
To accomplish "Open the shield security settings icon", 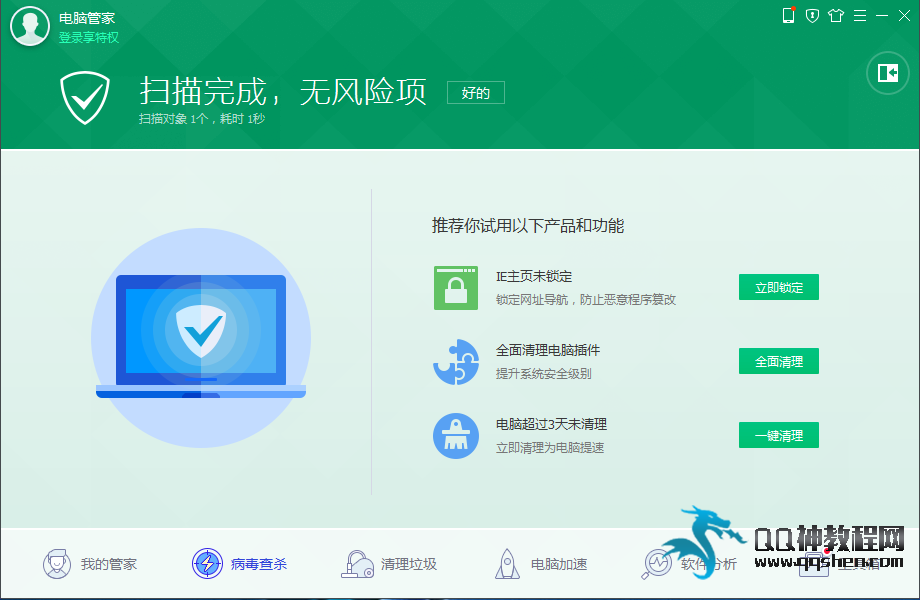I will click(812, 16).
